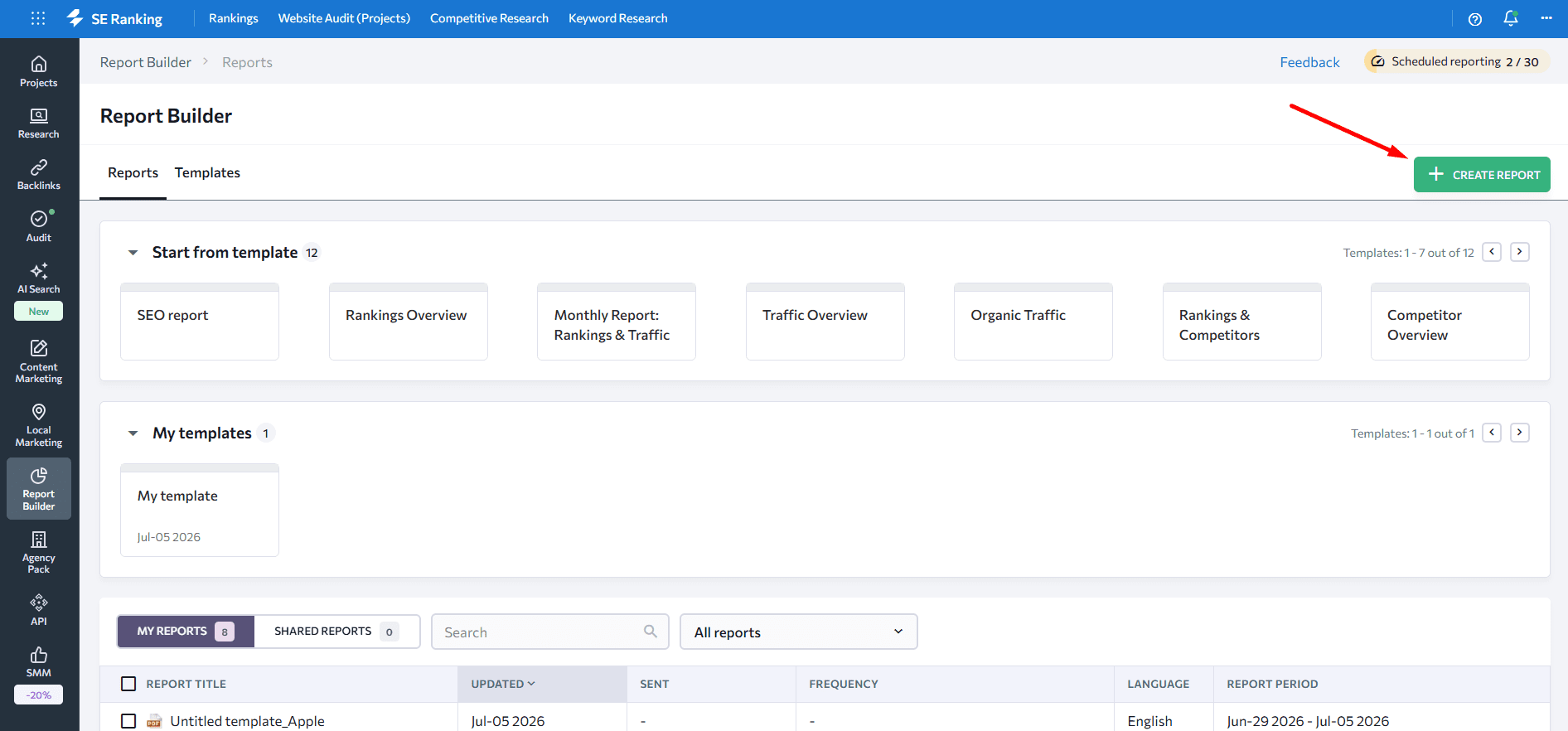This screenshot has width=1568, height=731.
Task: Open Backlinks in the sidebar
Action: pyautogui.click(x=39, y=175)
